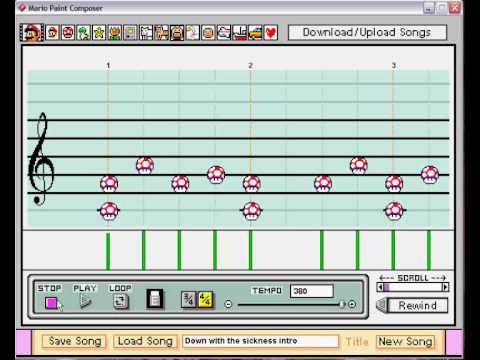
Task: Click the New Song button
Action: pyautogui.click(x=405, y=342)
